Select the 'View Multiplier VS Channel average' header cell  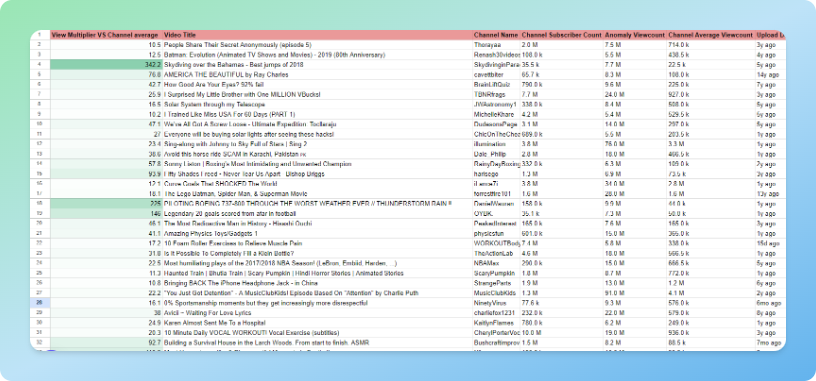106,35
